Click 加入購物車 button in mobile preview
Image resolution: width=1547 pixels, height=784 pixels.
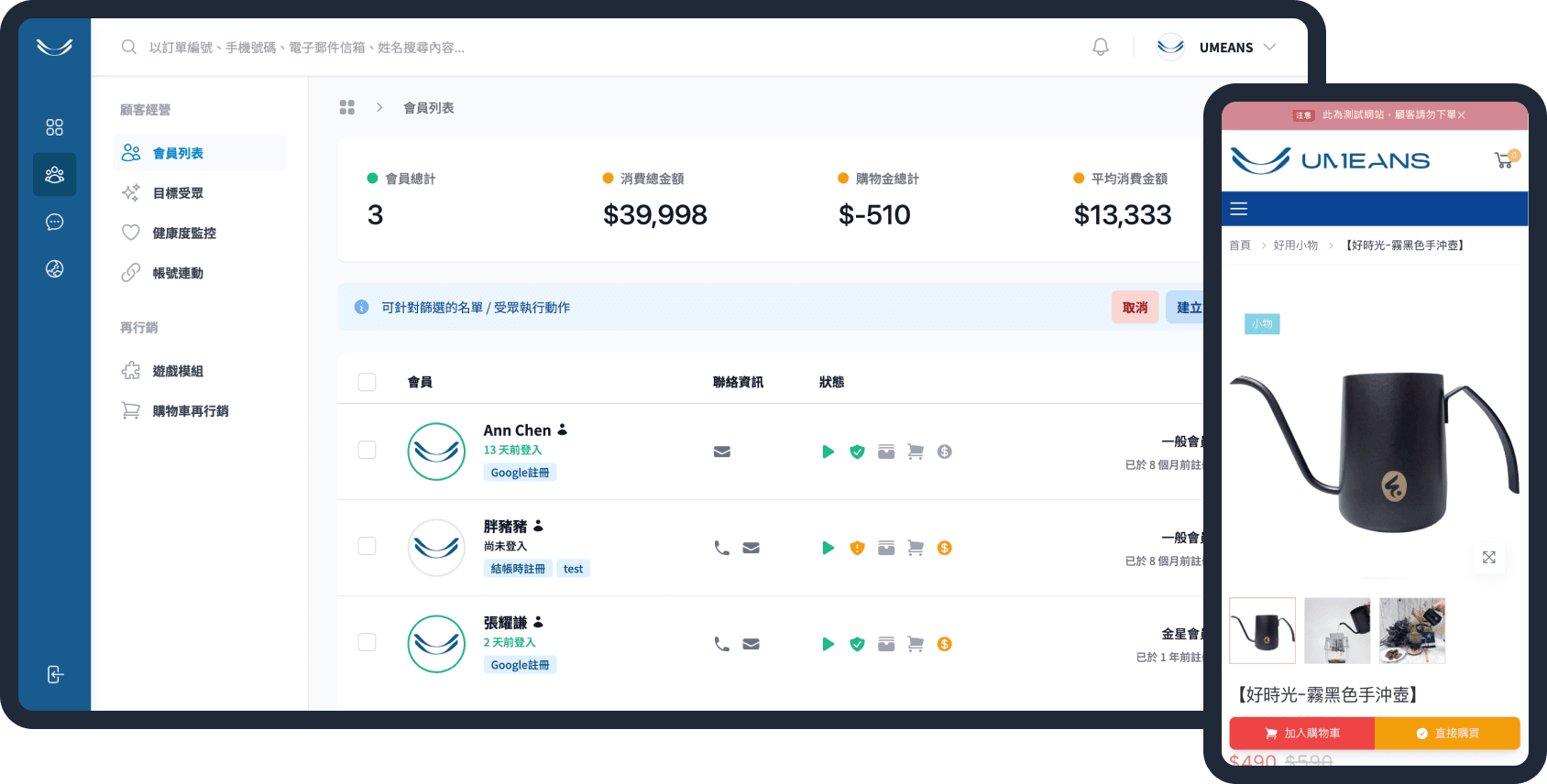(x=1301, y=734)
